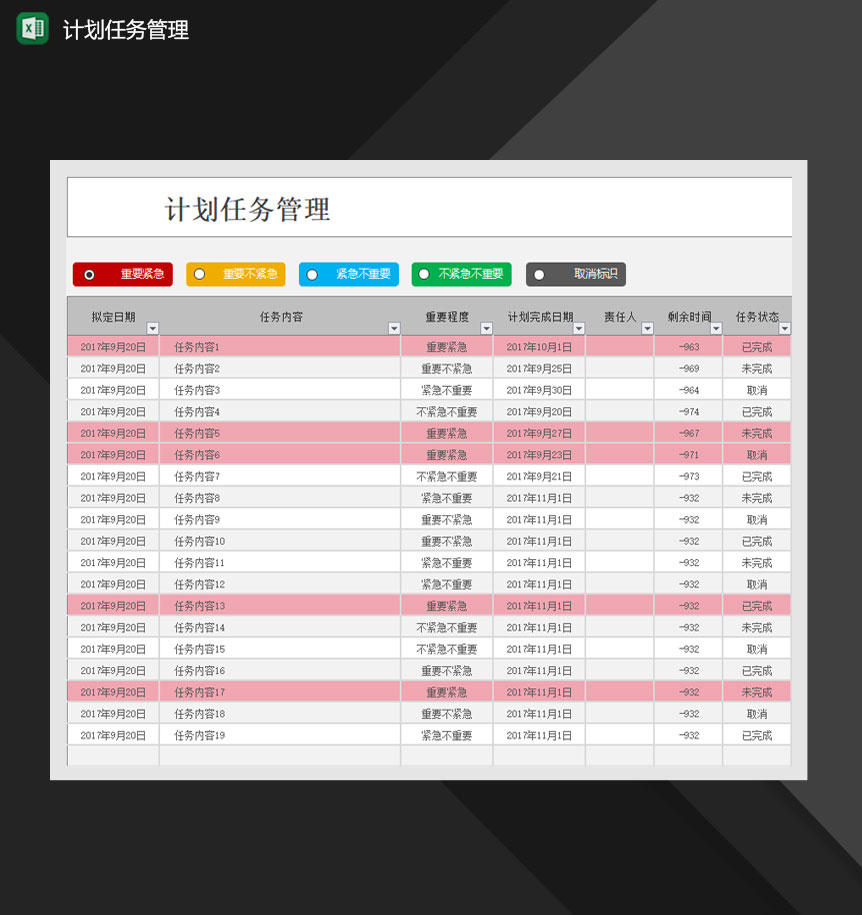Screen dimensions: 862x915
Task: Click the 不紧急不重要 filter button
Action: (x=460, y=274)
